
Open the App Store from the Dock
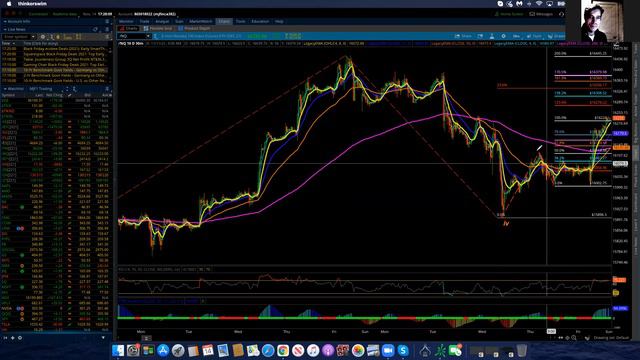(x=163, y=351)
